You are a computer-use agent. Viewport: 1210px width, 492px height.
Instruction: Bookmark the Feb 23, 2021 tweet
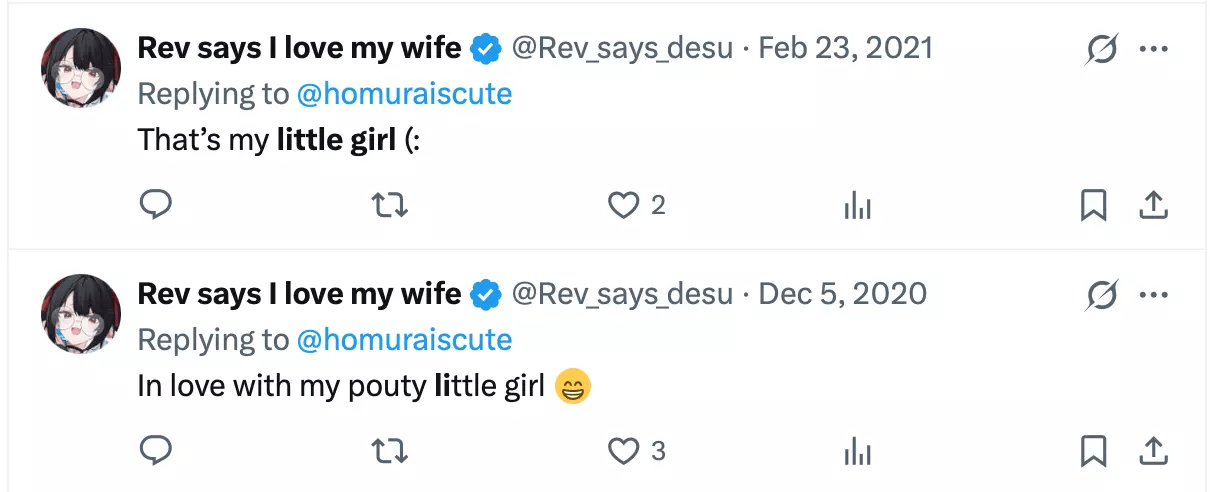[x=1093, y=205]
